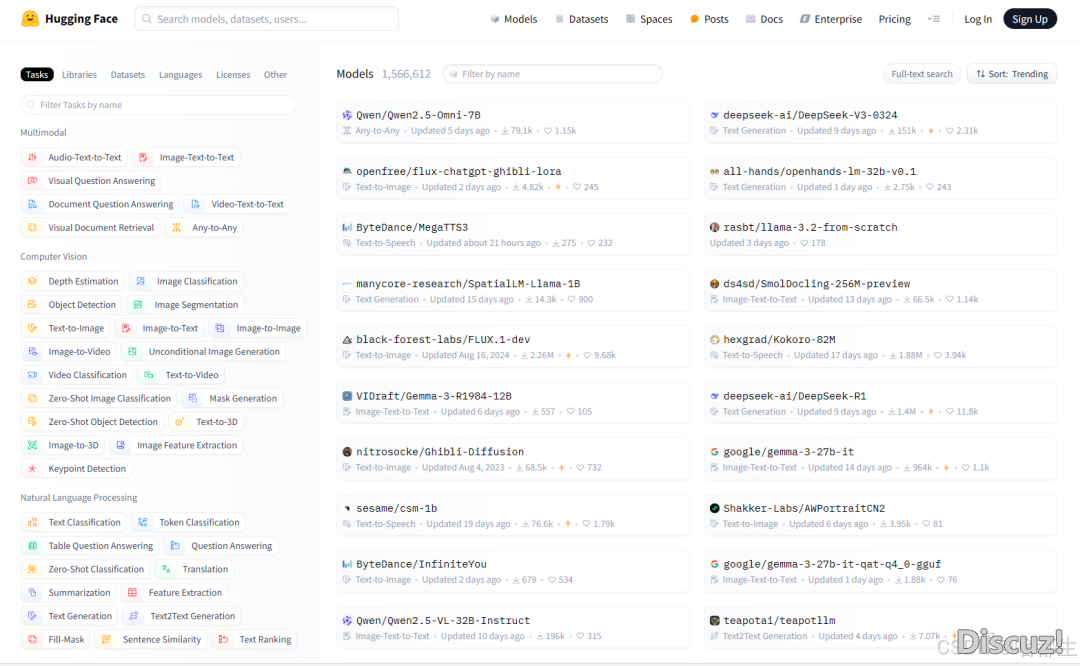The width and height of the screenshot is (1080, 666).
Task: Click the Qwen2.5-Omni-7B model avatar icon
Action: tap(347, 115)
